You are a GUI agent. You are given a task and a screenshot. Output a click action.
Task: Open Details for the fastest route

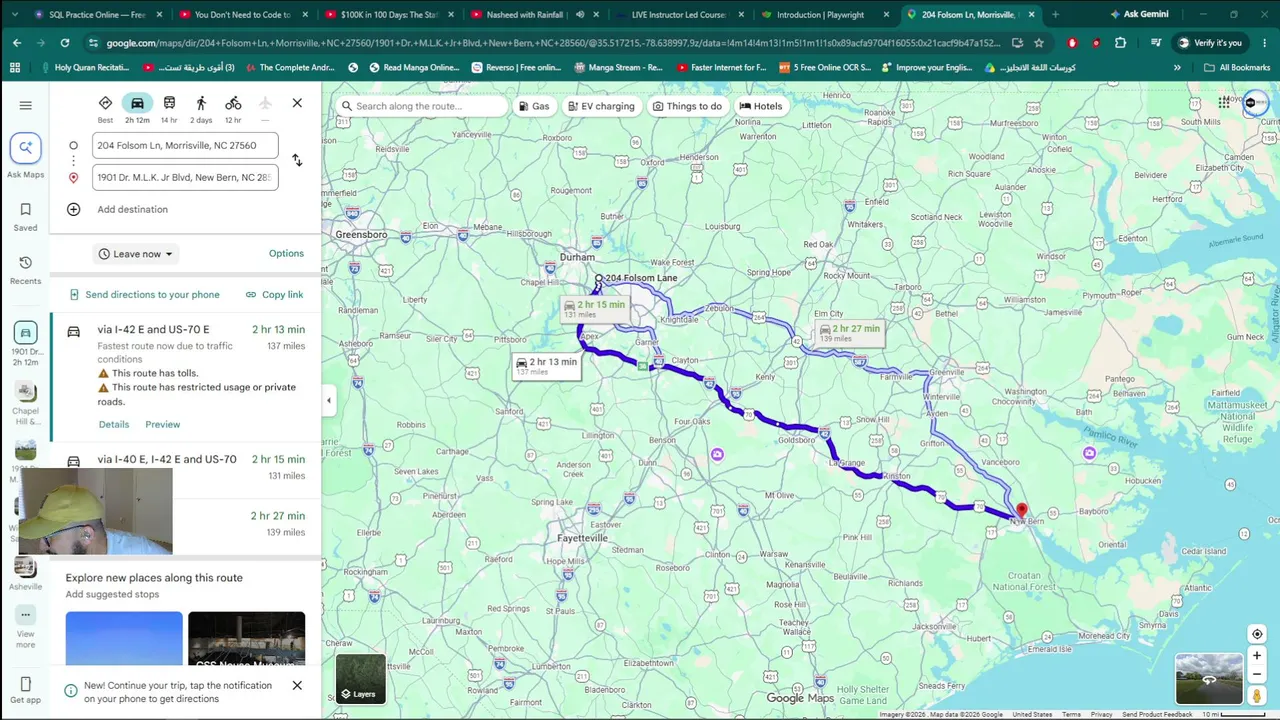[114, 425]
